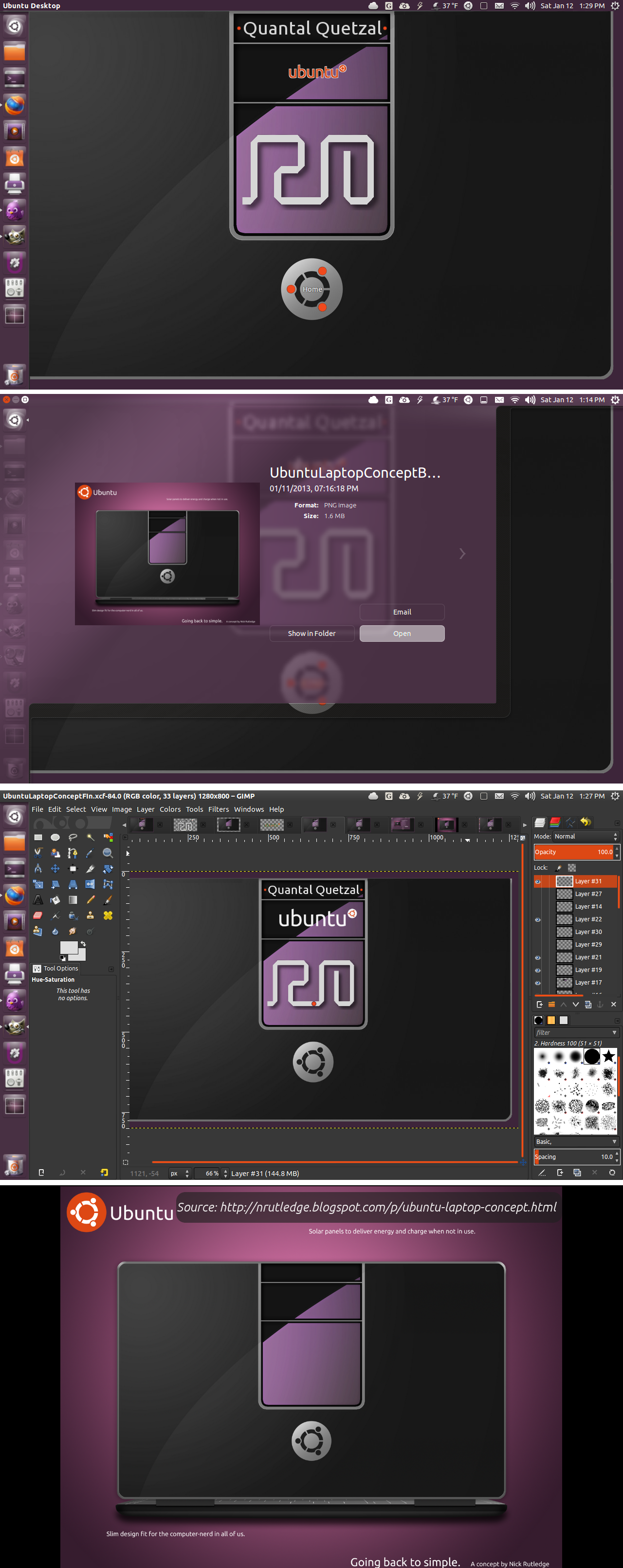Select the Paintbrush tool
Screen dimensions: 623x1568
pyautogui.click(x=108, y=900)
